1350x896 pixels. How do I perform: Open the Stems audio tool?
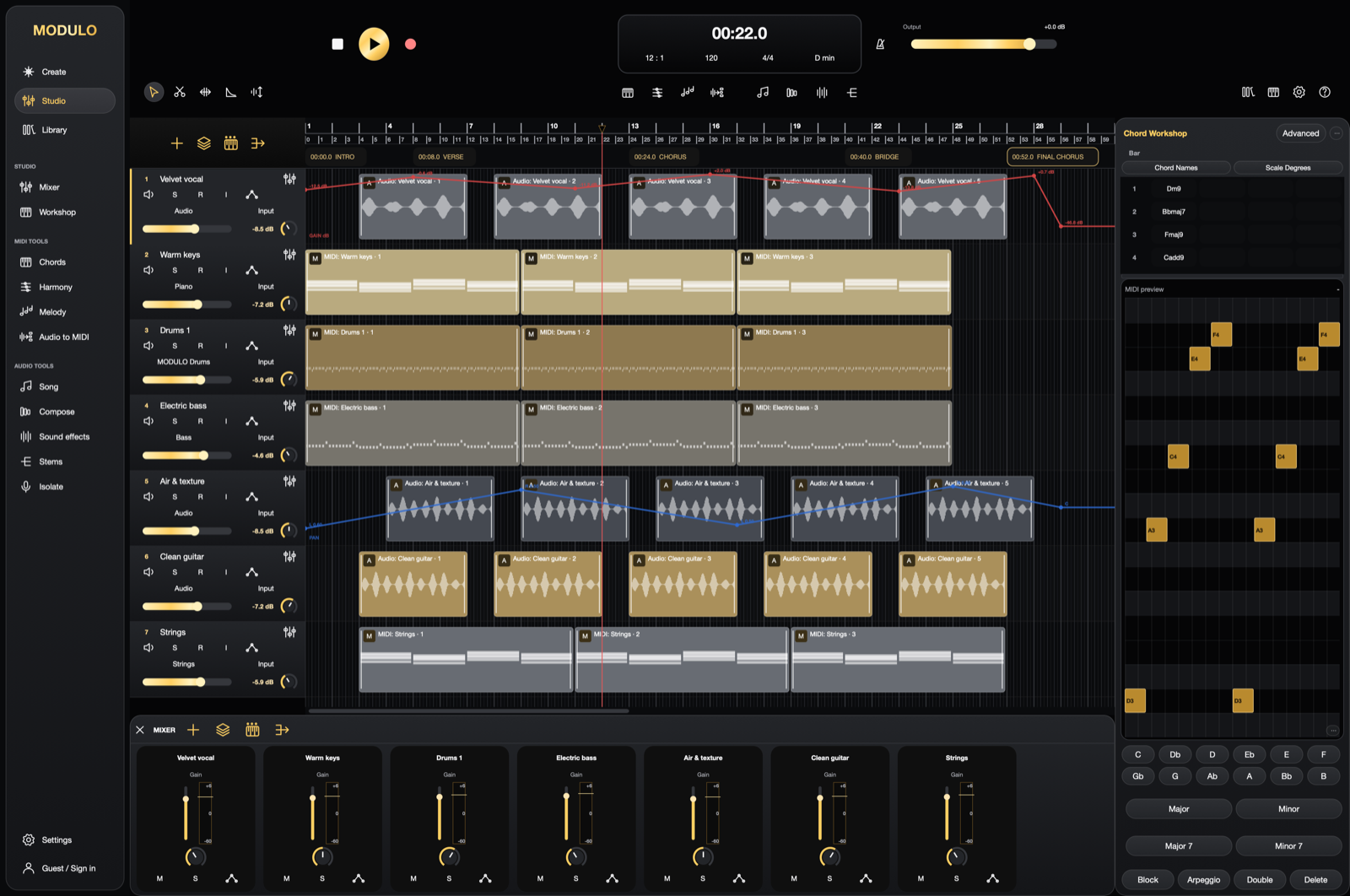(64, 461)
